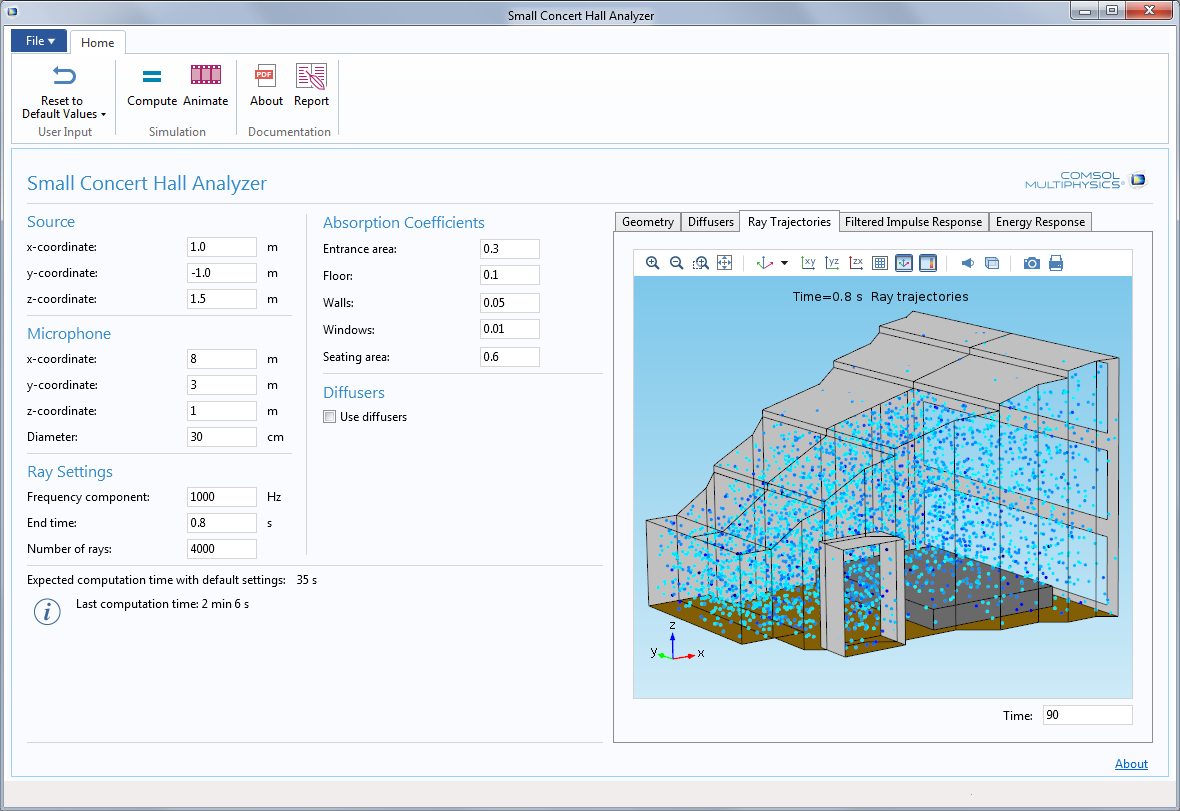This screenshot has height=811, width=1180.
Task: Click the Zoom Out icon in graphics toolbar
Action: click(x=677, y=263)
